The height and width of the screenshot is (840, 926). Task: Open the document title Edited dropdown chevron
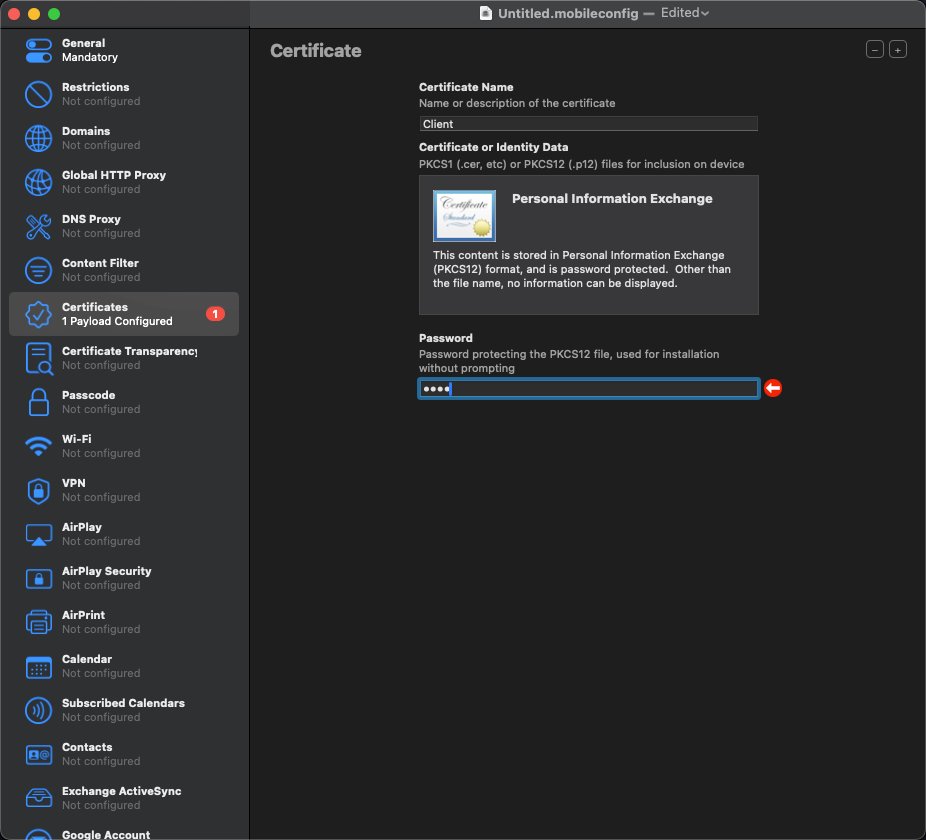[706, 13]
